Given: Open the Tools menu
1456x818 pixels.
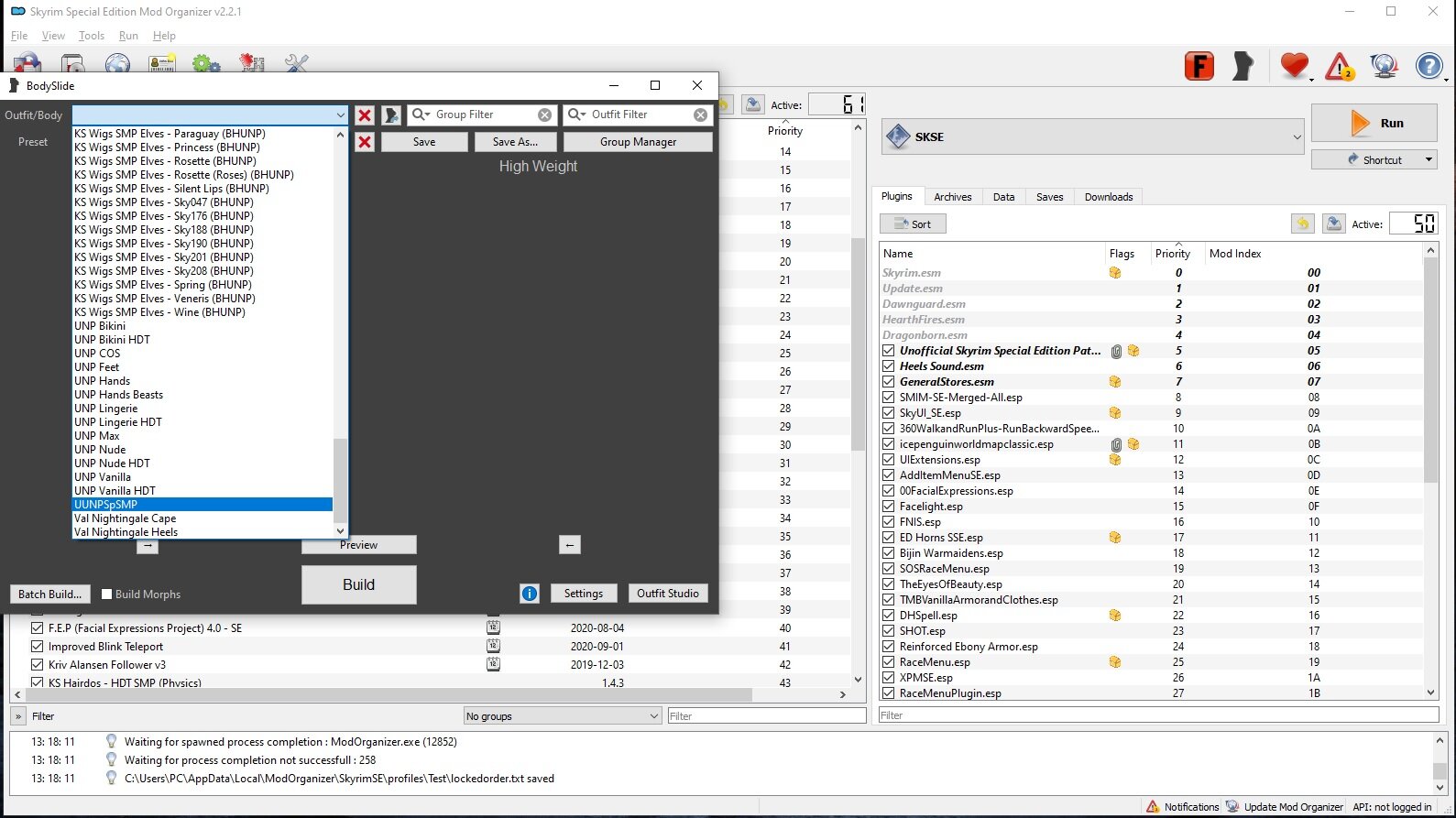Looking at the screenshot, I should point(92,36).
